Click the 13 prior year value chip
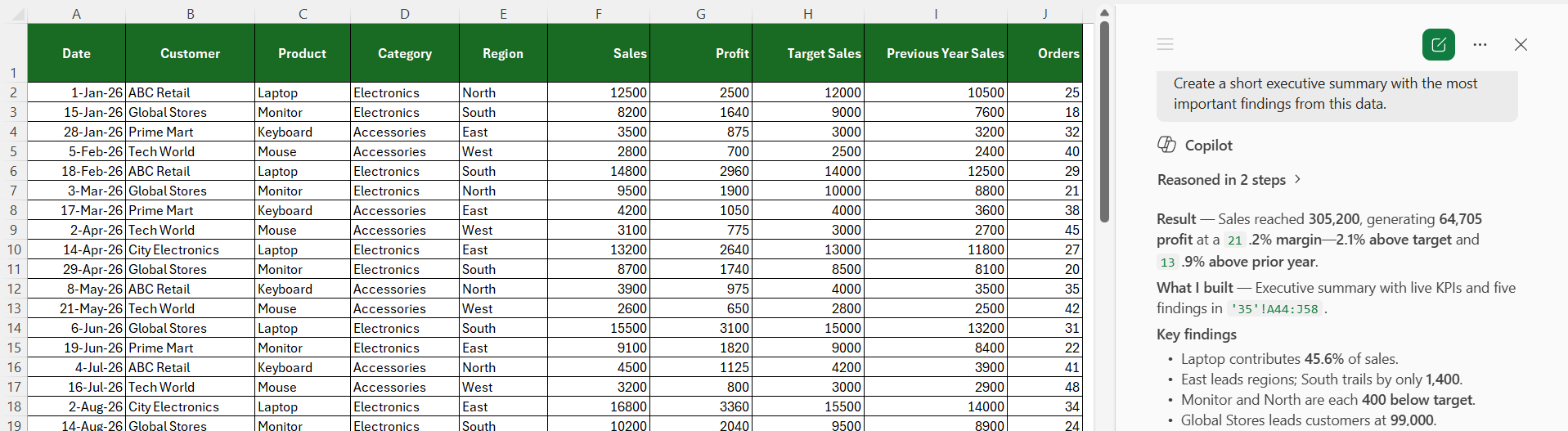Screen dimensions: 1568x431 [1168, 263]
